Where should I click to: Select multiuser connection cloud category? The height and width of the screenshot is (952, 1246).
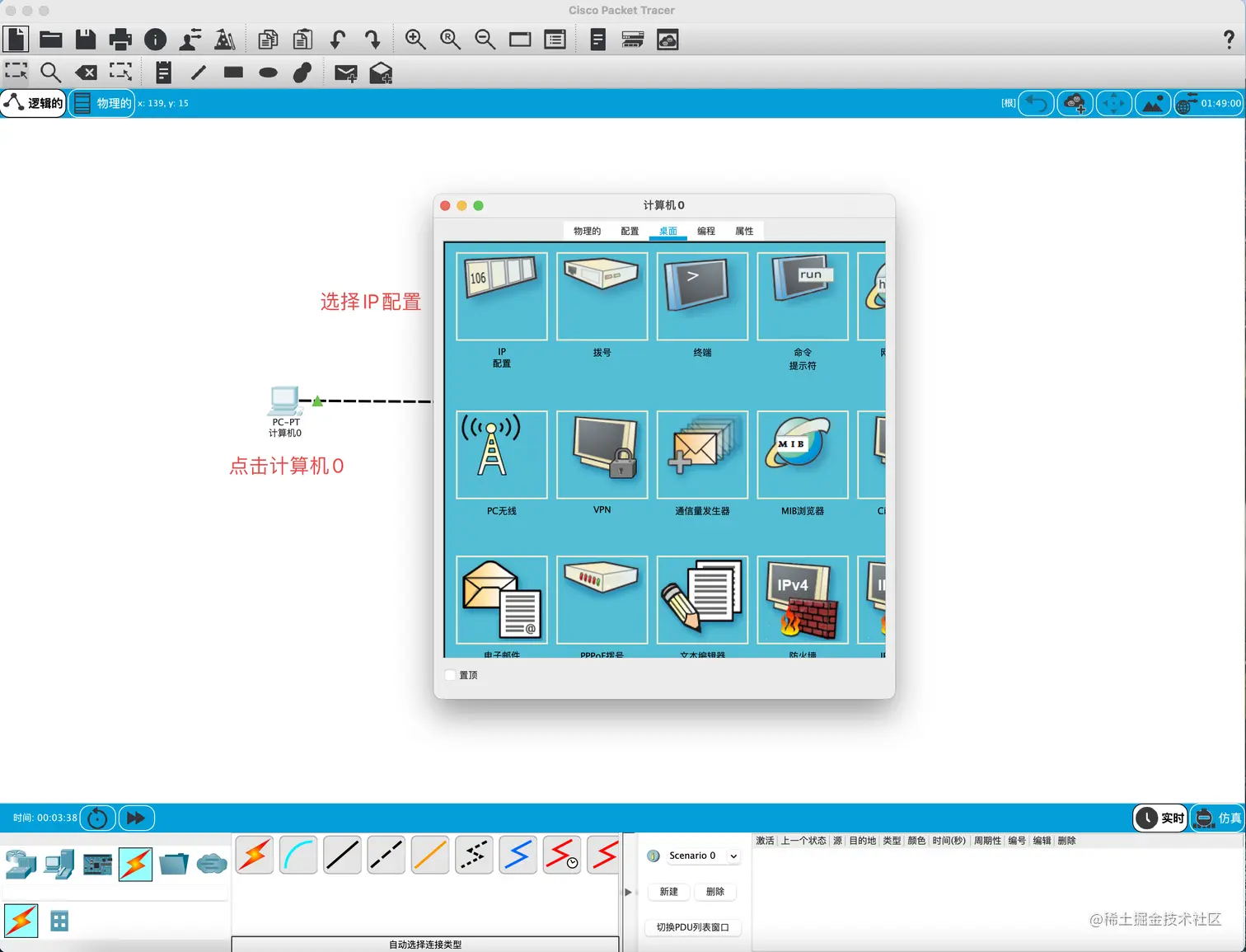click(x=212, y=864)
